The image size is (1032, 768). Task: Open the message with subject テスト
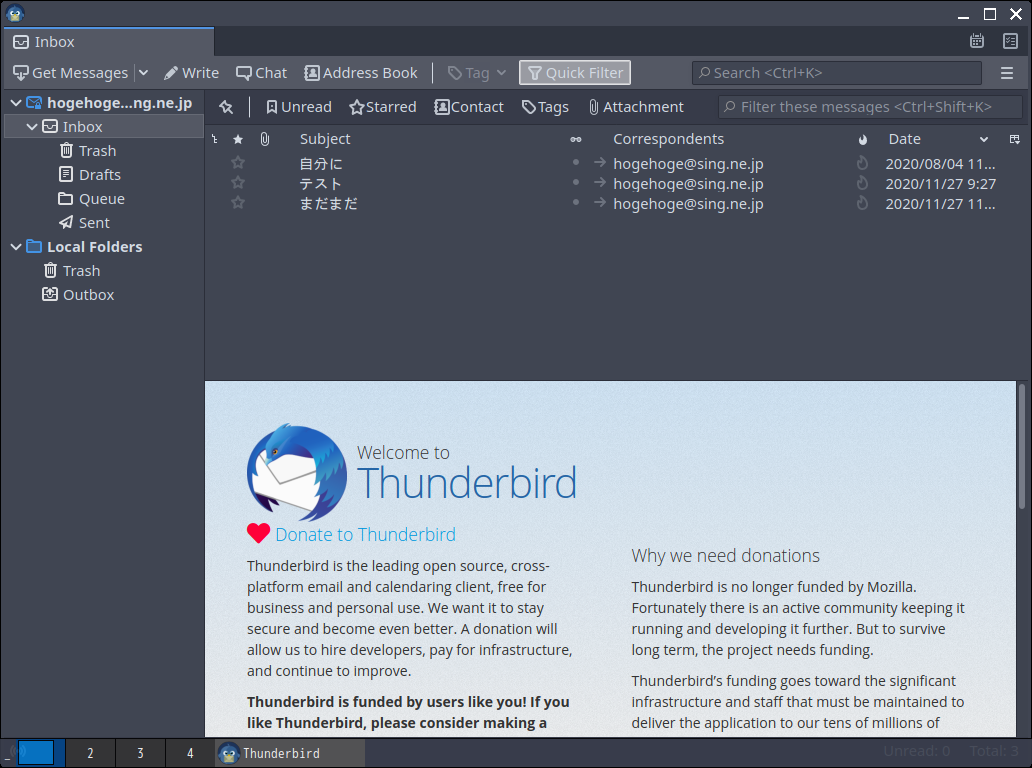tap(321, 184)
